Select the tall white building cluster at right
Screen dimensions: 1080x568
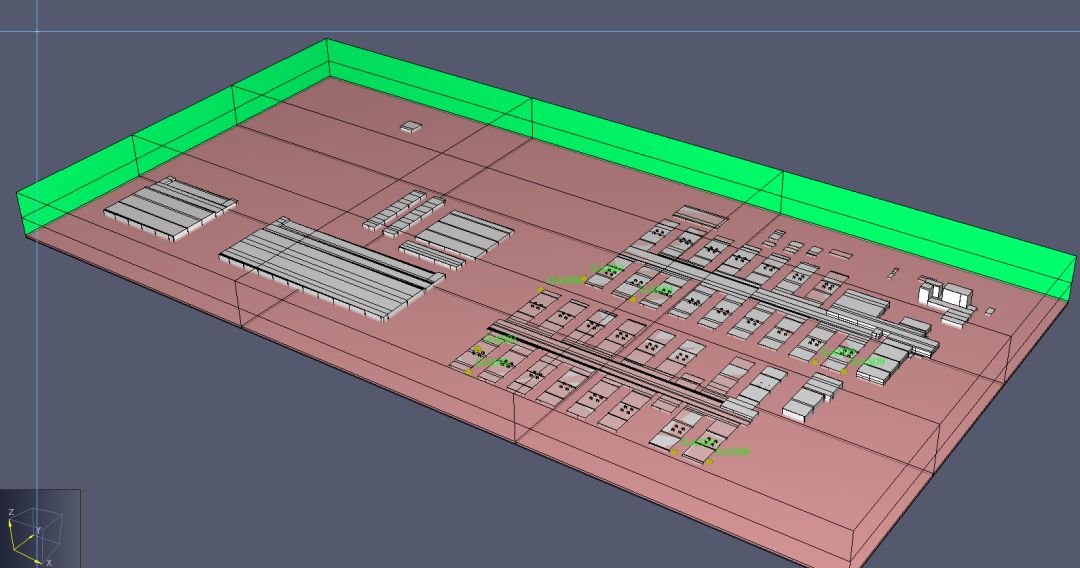pos(945,293)
